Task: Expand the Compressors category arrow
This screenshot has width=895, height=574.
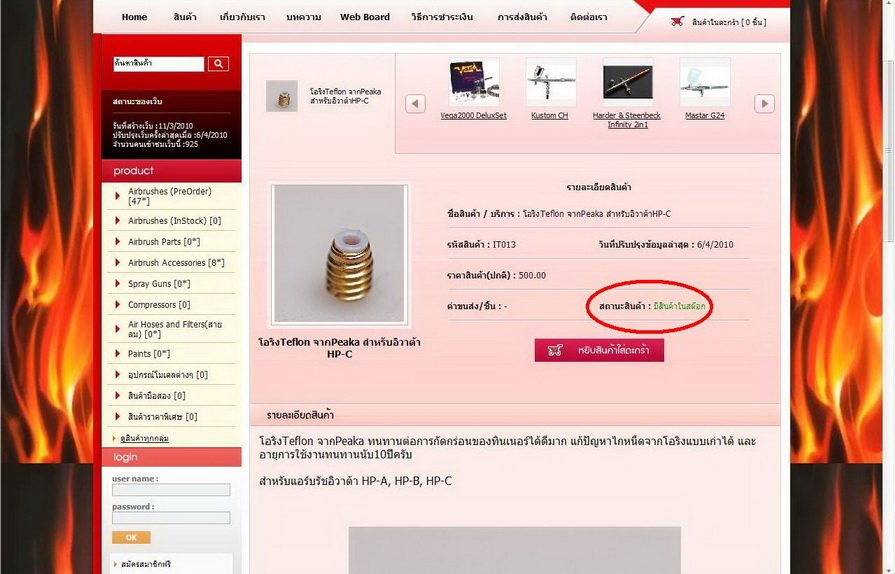Action: 118,304
